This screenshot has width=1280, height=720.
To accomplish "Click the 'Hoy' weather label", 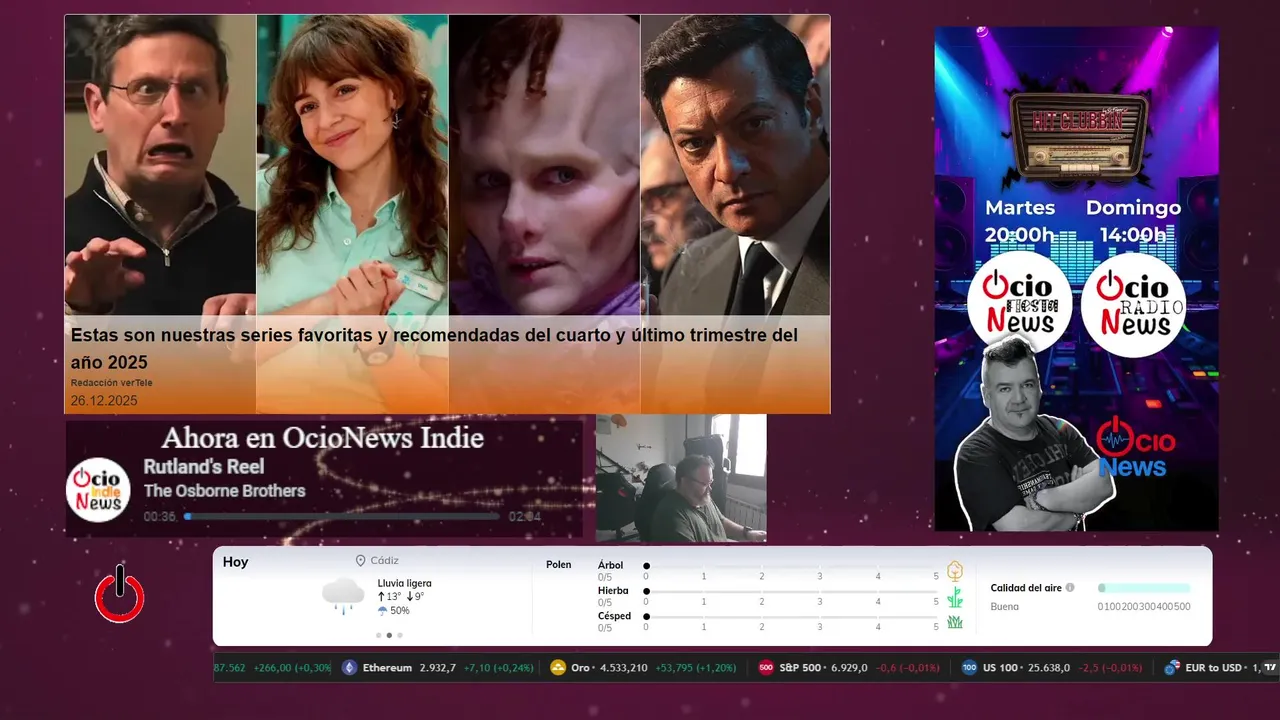I will click(236, 562).
